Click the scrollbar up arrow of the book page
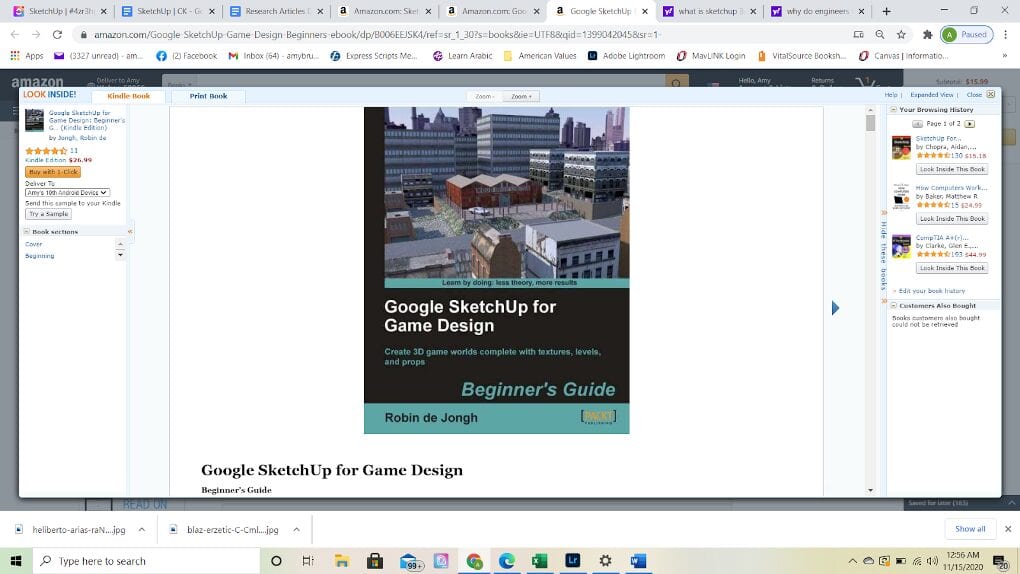1020x574 pixels. click(870, 111)
